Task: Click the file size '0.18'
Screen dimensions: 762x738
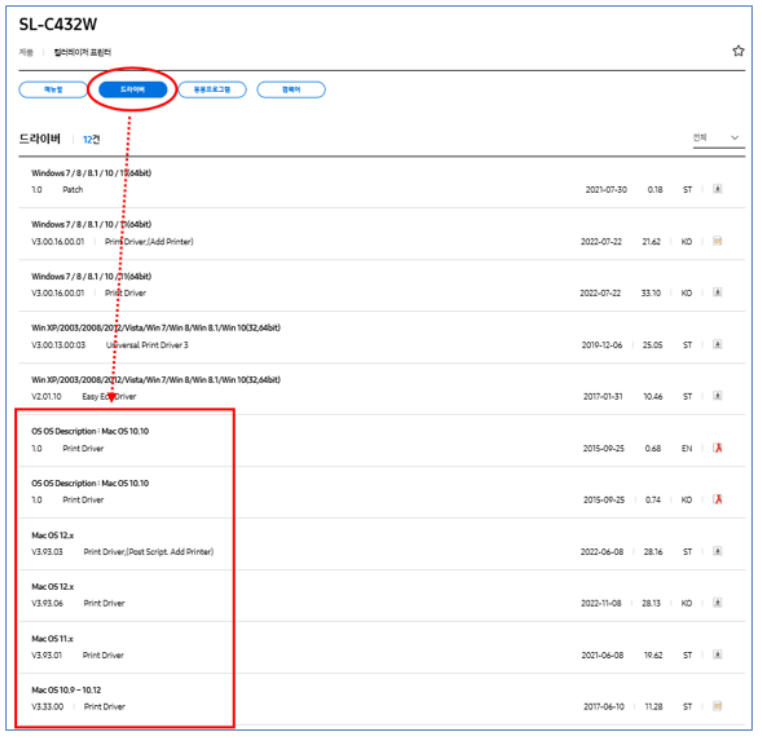Action: pyautogui.click(x=655, y=189)
